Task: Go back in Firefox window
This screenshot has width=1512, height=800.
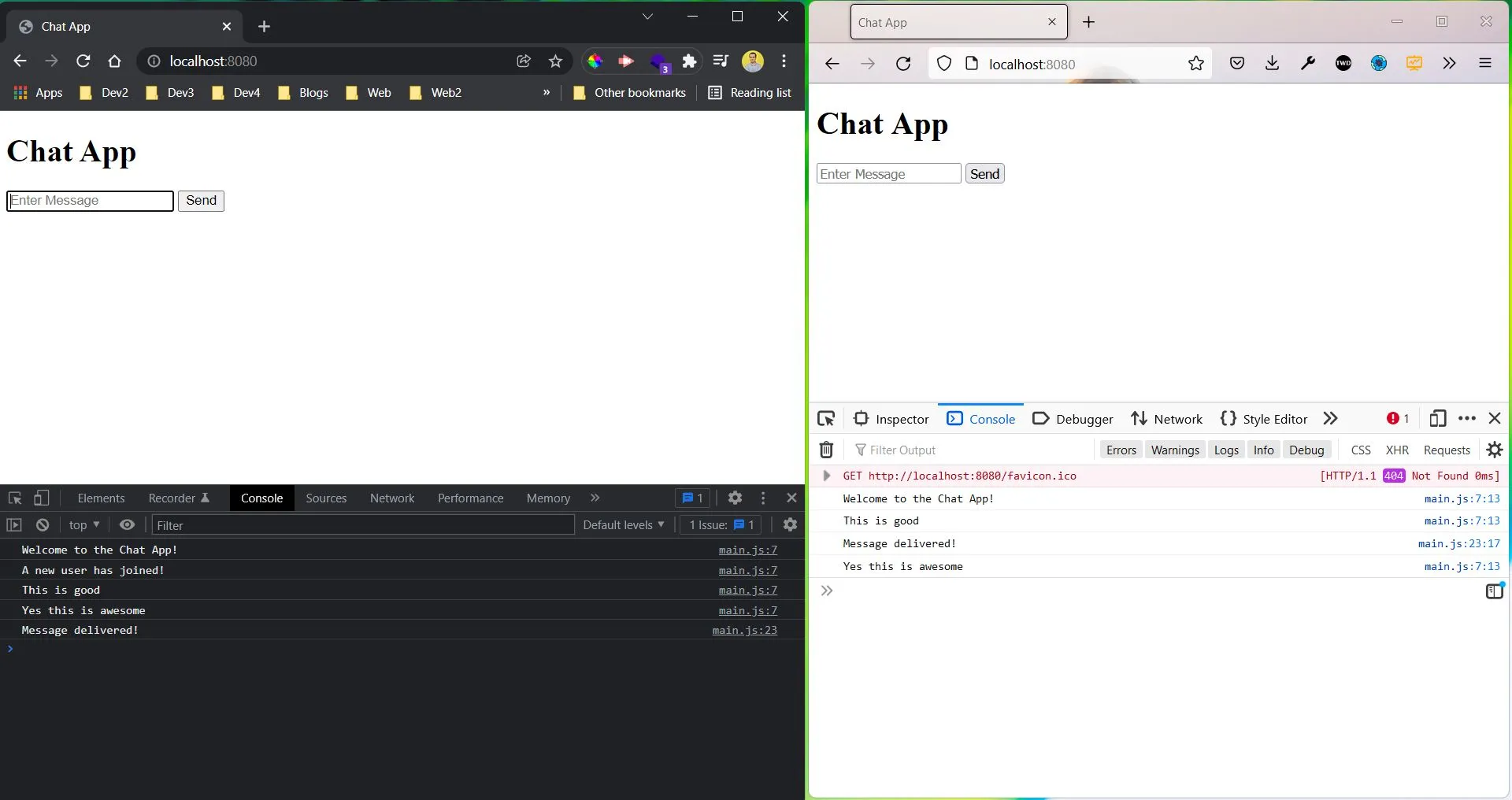Action: [x=832, y=64]
